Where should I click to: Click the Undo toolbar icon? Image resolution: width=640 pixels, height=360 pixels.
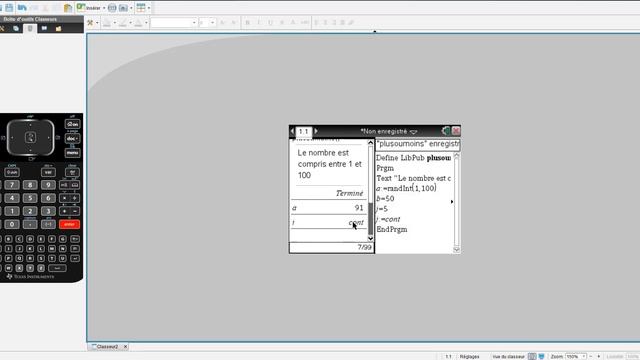point(22,7)
